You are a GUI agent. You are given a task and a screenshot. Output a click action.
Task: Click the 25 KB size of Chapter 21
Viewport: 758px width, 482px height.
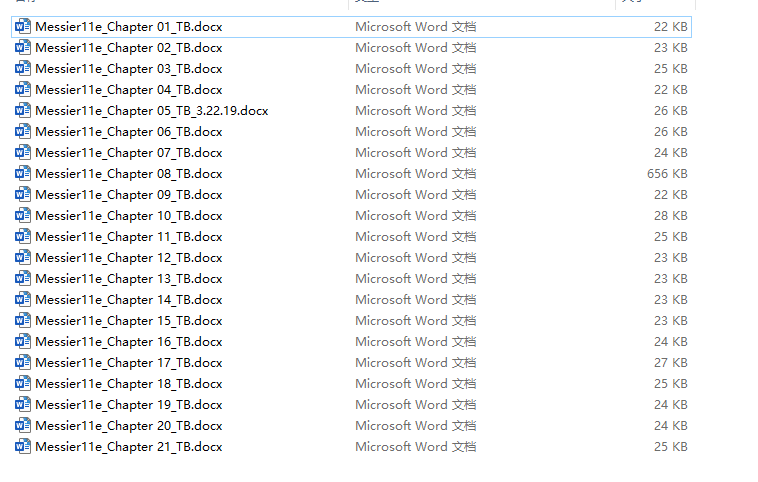(x=671, y=447)
